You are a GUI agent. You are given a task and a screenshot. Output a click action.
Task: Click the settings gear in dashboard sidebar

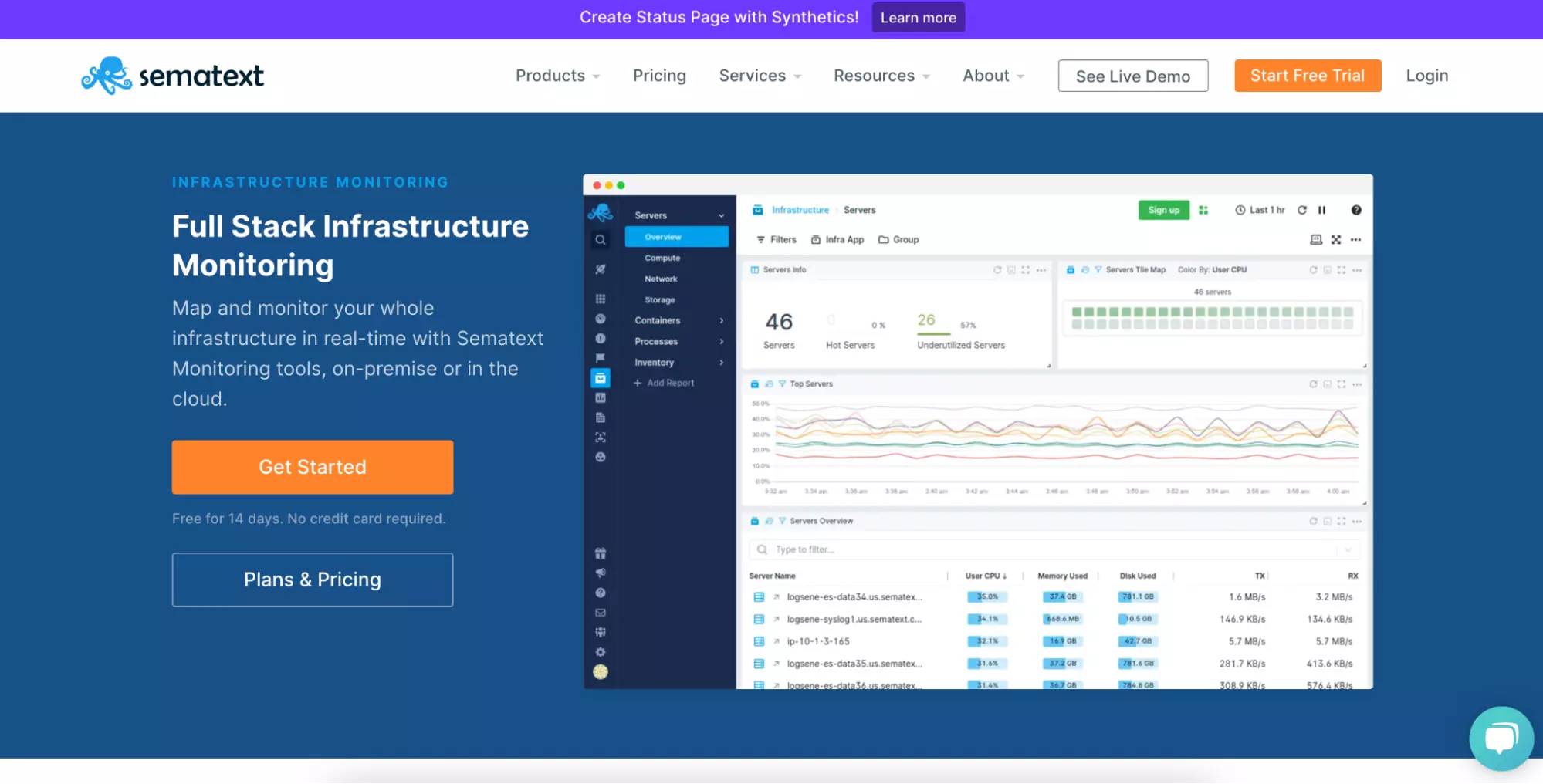600,652
